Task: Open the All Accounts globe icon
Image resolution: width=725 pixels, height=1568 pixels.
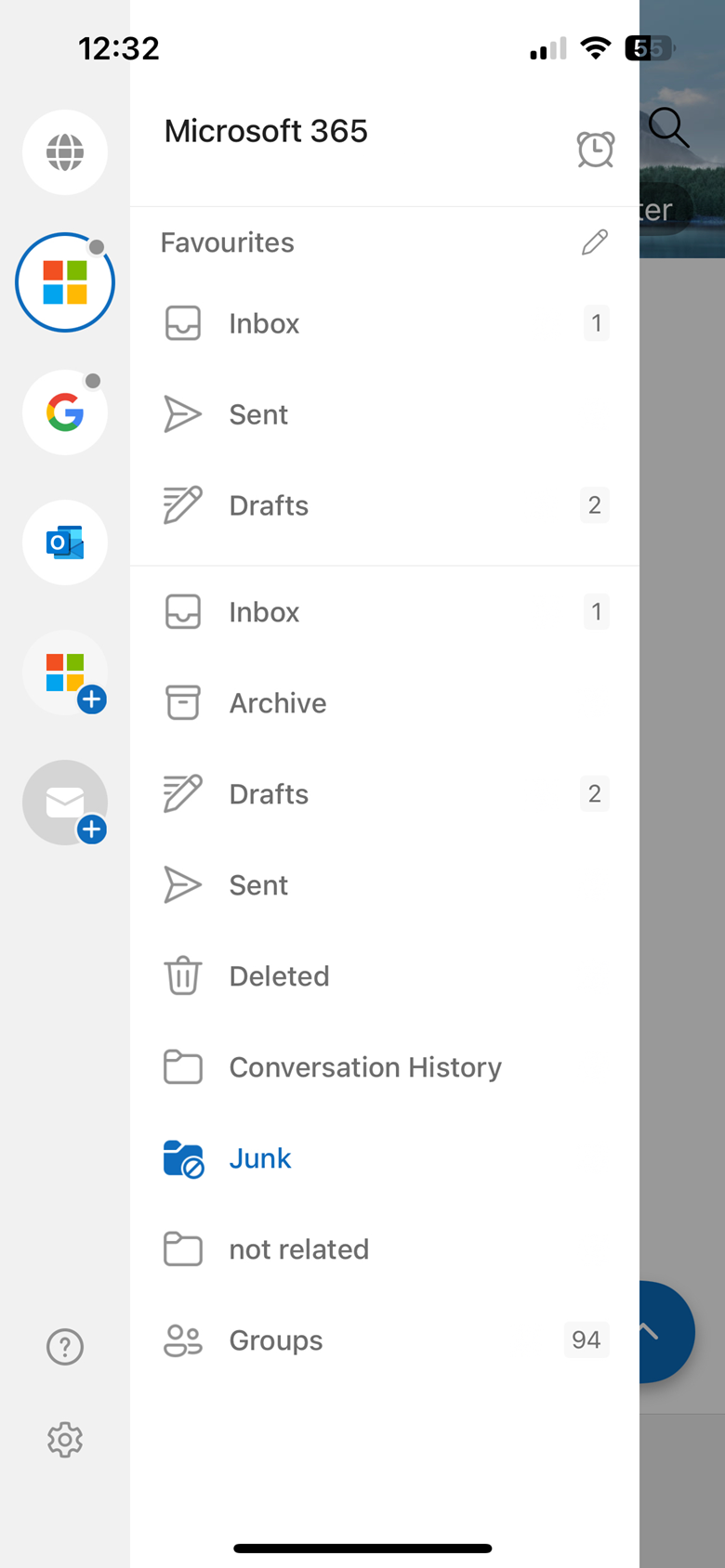Action: (x=65, y=152)
